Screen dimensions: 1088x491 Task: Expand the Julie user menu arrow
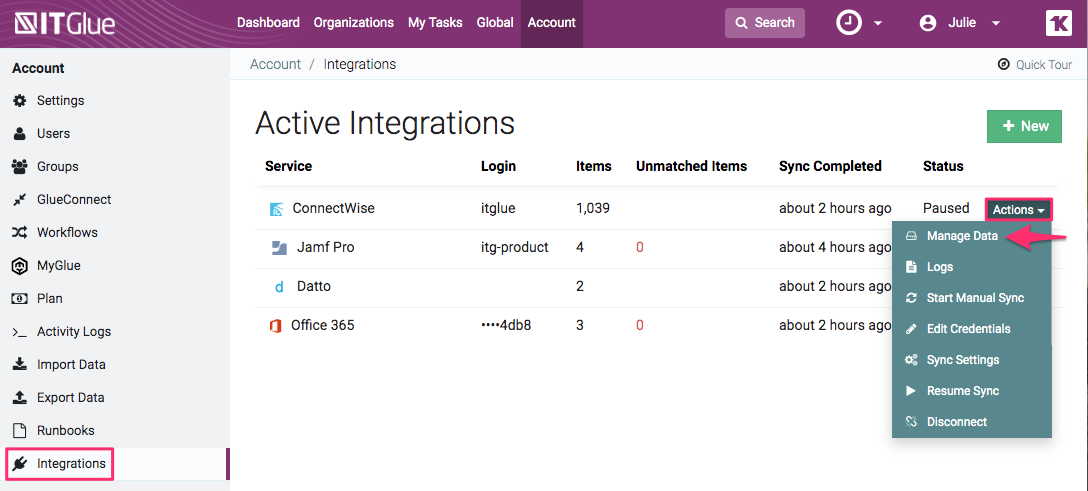[x=996, y=23]
